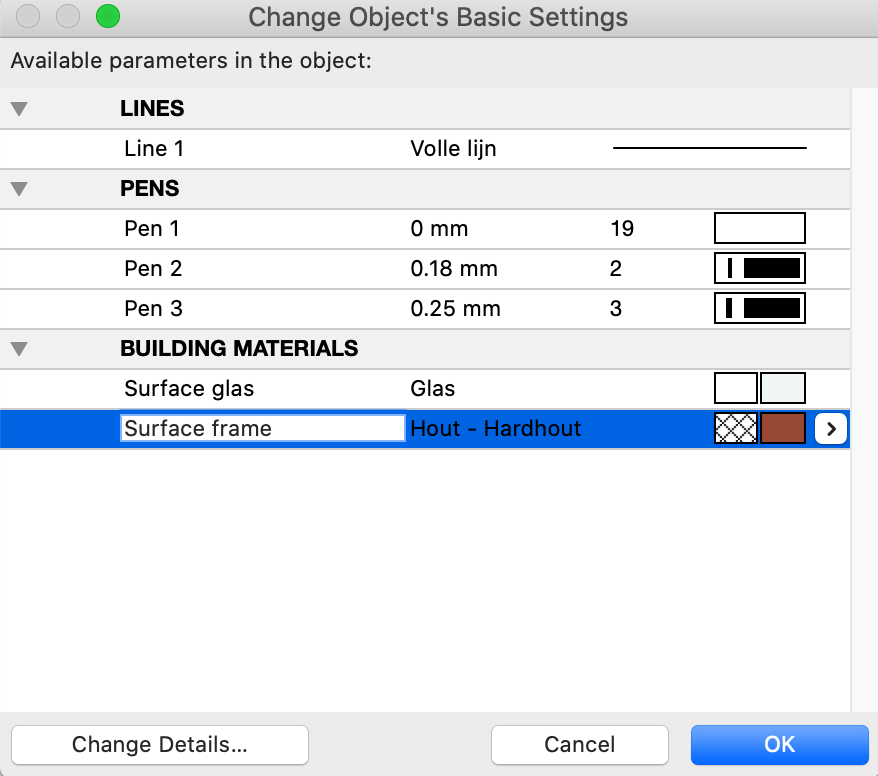Click the Surface glas pale surface swatch
Viewport: 878px width, 776px height.
(x=783, y=388)
